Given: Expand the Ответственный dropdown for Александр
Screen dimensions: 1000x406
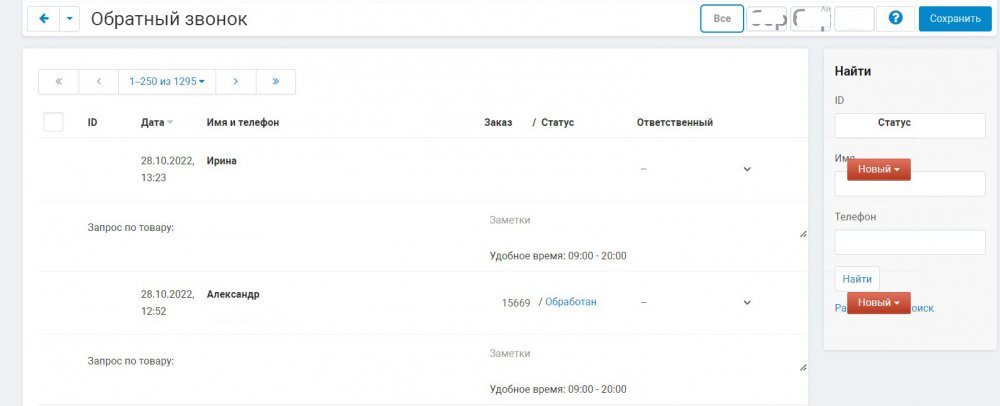Looking at the screenshot, I should pyautogui.click(x=747, y=302).
